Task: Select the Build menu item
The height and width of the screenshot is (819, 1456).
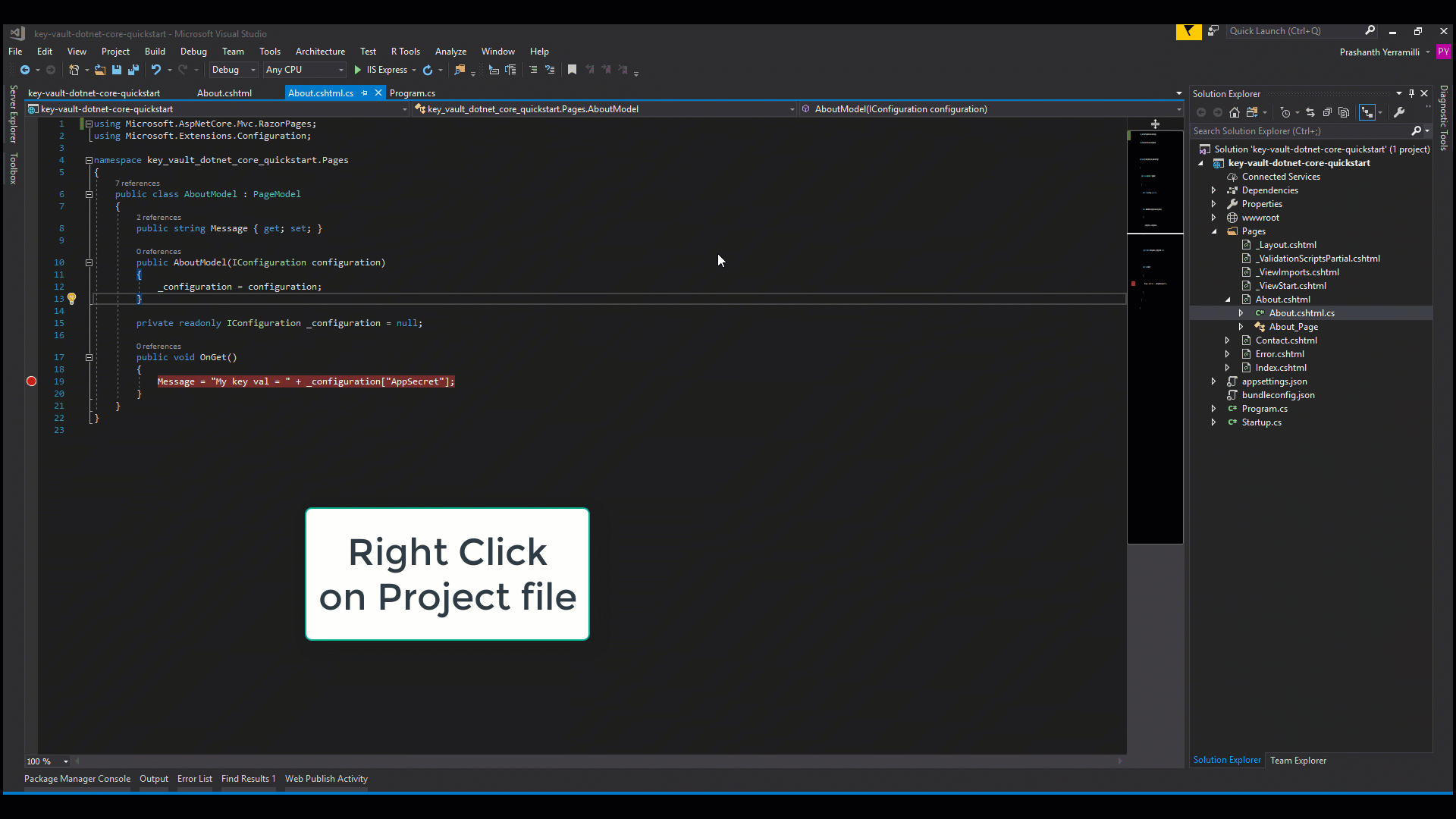Action: click(x=154, y=51)
